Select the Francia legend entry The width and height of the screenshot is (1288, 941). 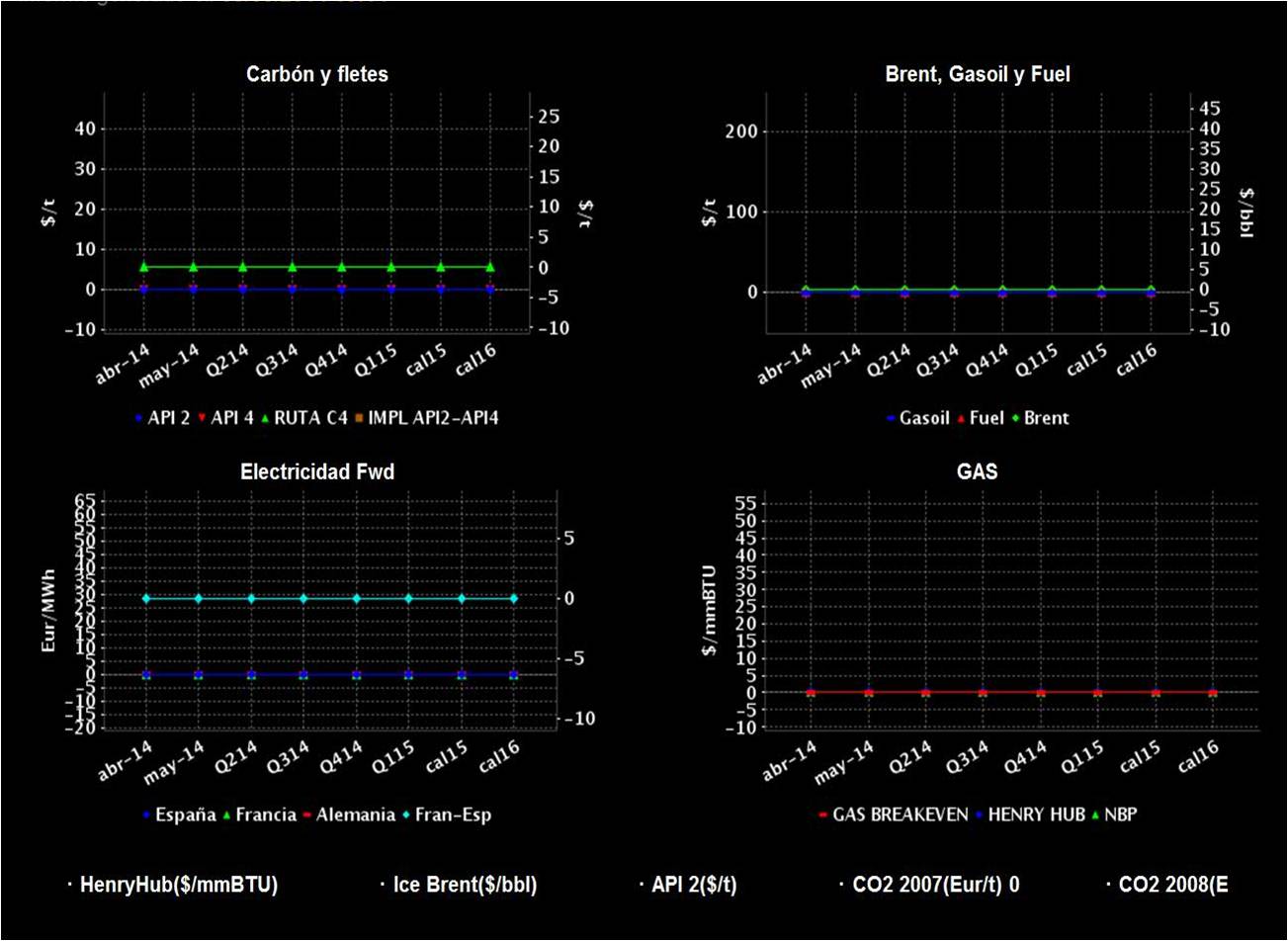[260, 815]
